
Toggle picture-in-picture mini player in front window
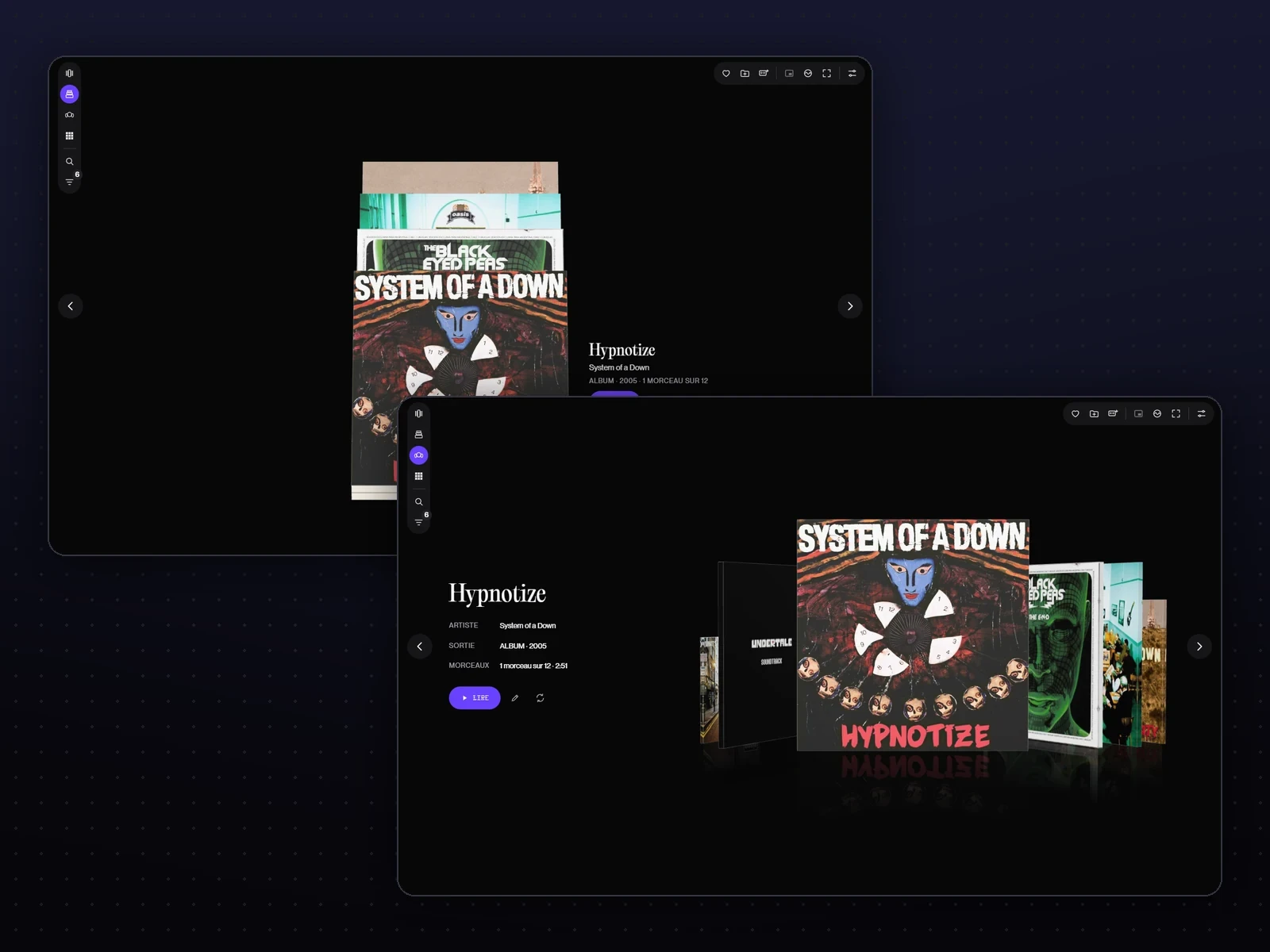[1138, 413]
